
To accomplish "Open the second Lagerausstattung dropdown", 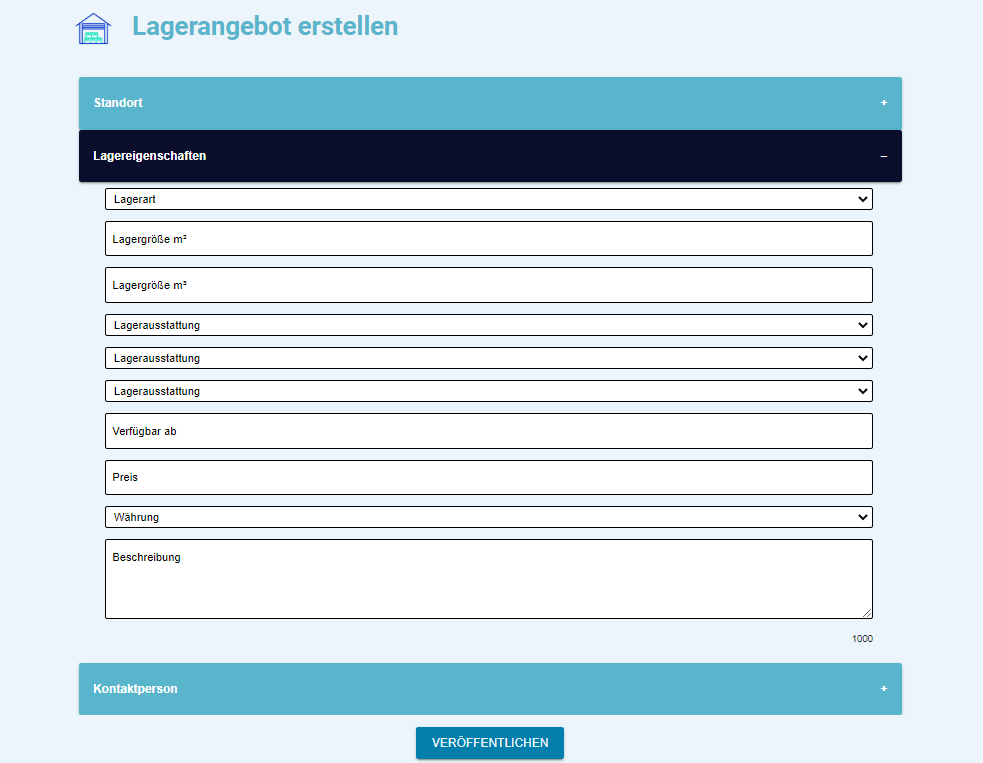I will (489, 358).
